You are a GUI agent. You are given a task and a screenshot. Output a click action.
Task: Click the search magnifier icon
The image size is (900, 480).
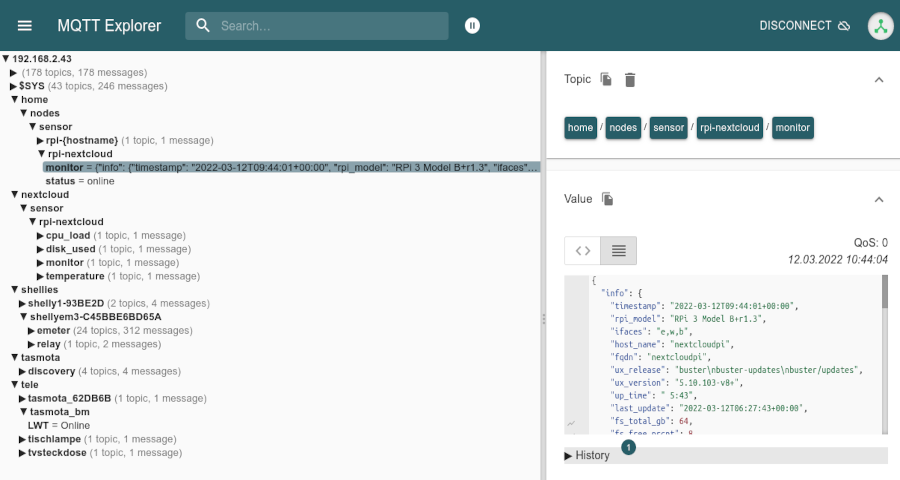coord(203,26)
